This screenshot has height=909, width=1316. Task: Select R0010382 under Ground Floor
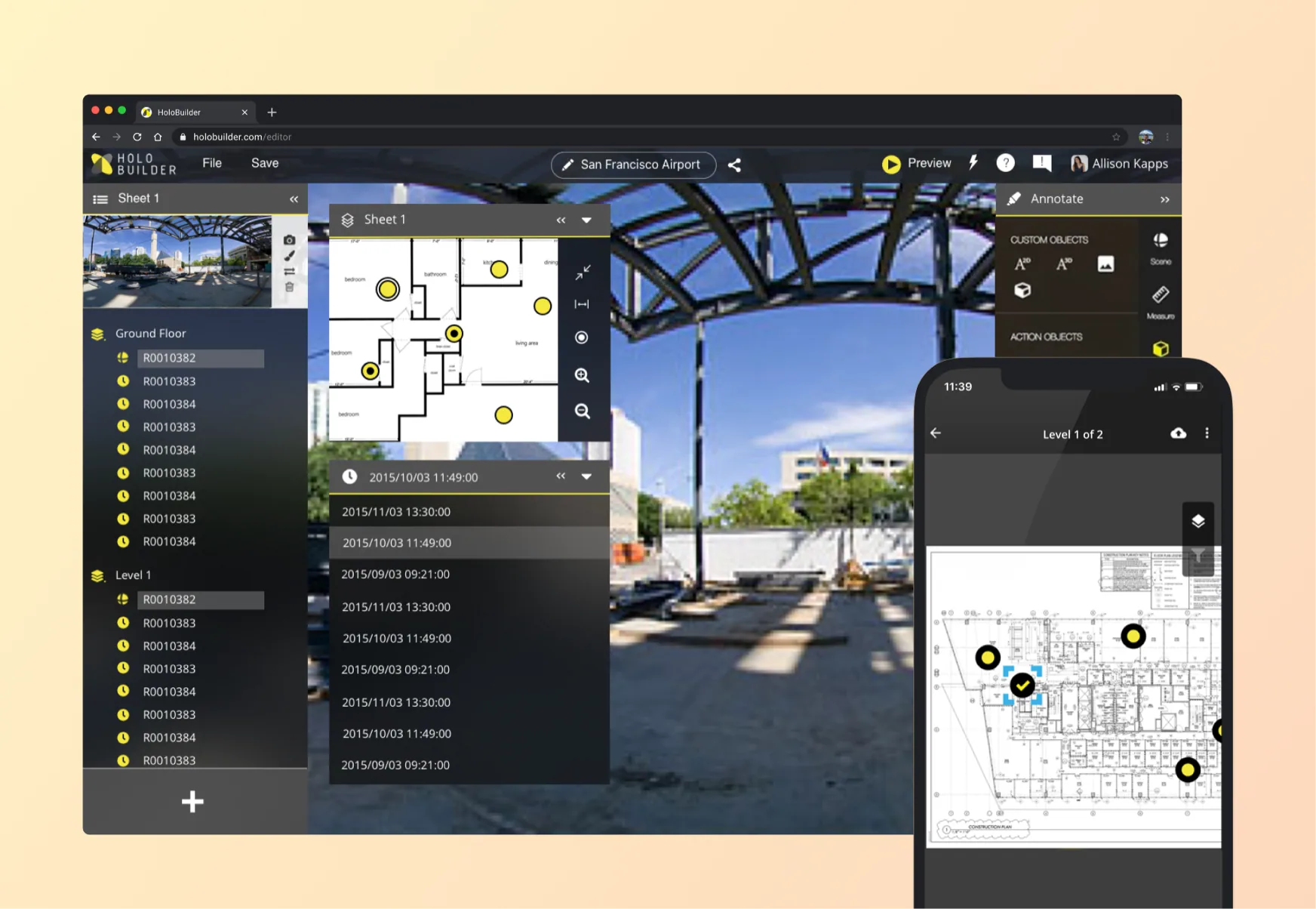click(201, 358)
